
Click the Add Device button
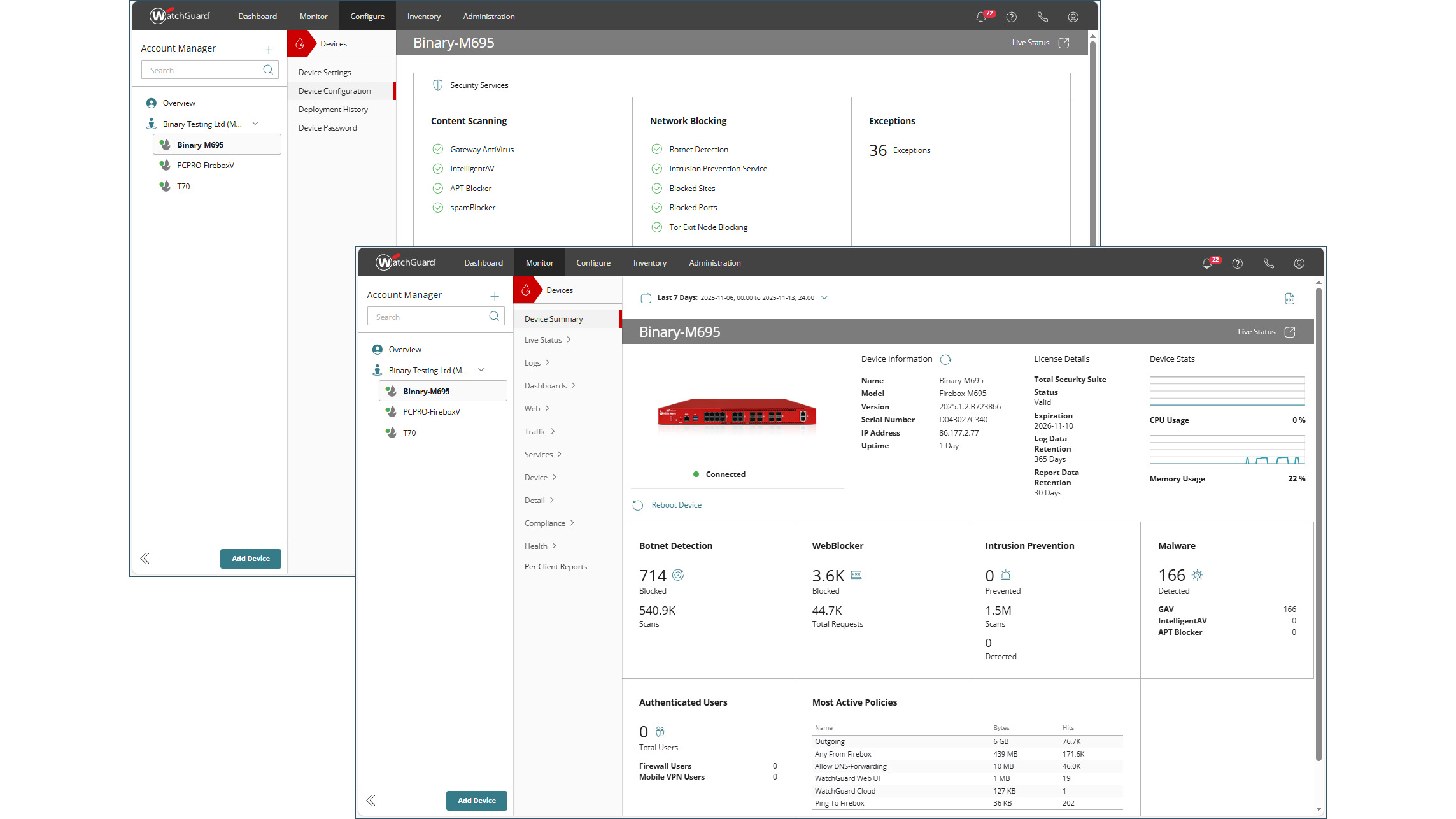point(477,801)
